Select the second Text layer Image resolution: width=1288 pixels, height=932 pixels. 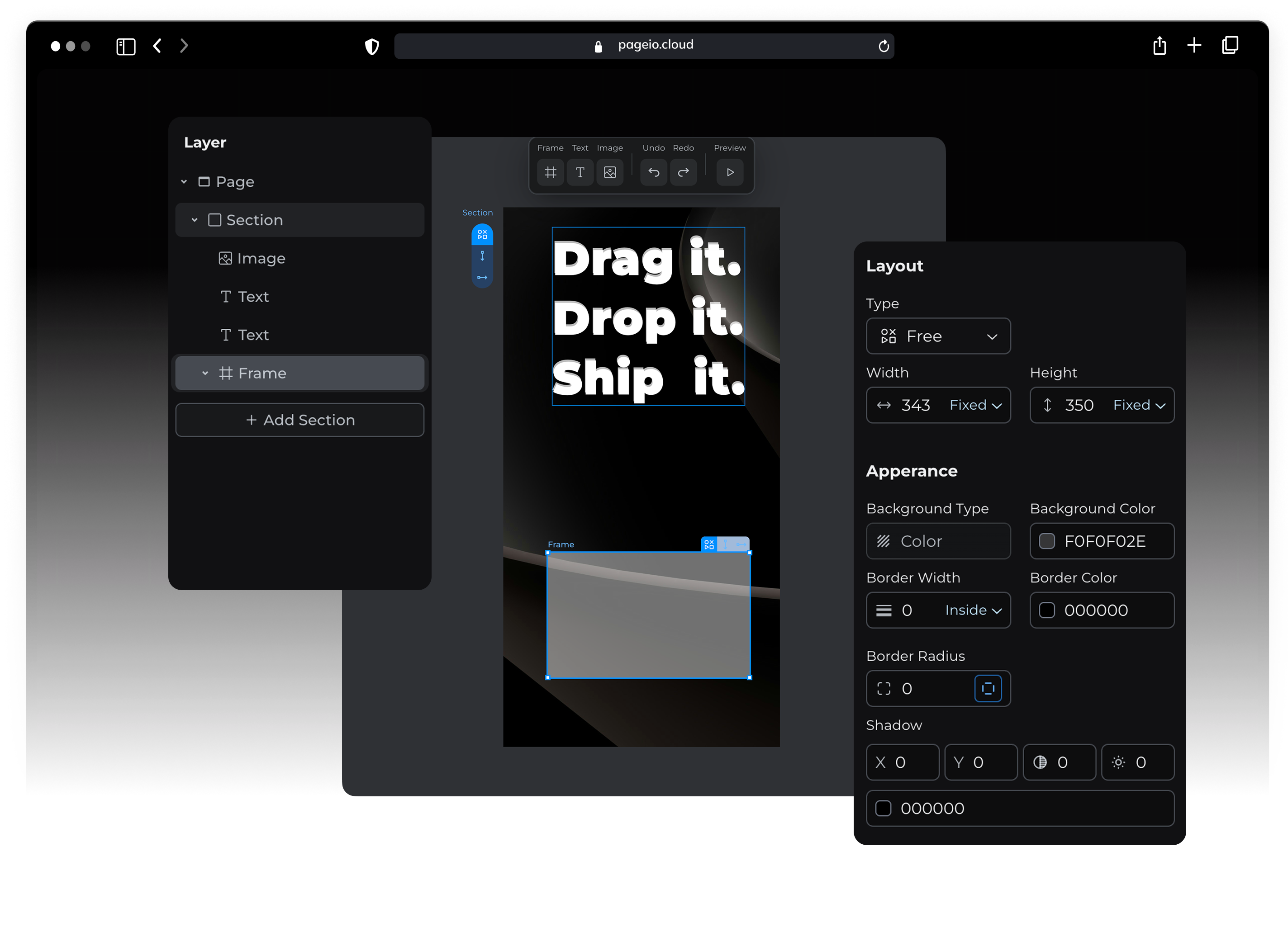(x=300, y=335)
